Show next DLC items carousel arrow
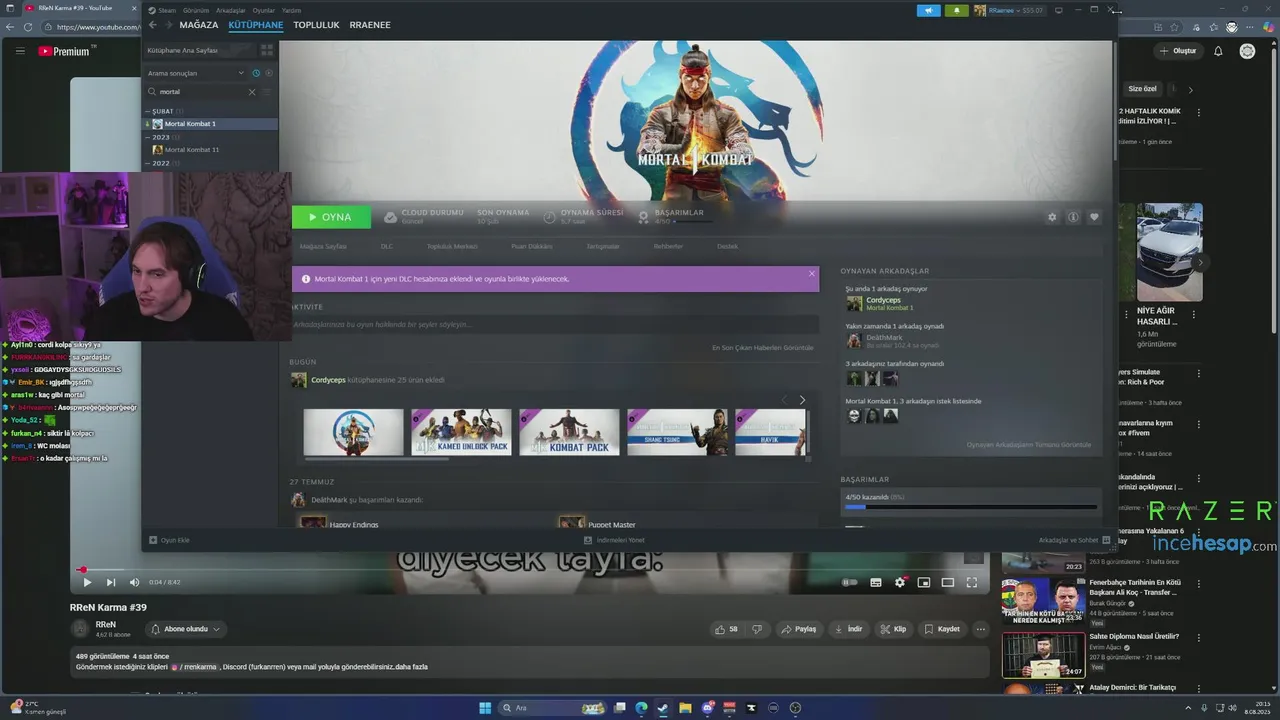The width and height of the screenshot is (1280, 720). (802, 400)
